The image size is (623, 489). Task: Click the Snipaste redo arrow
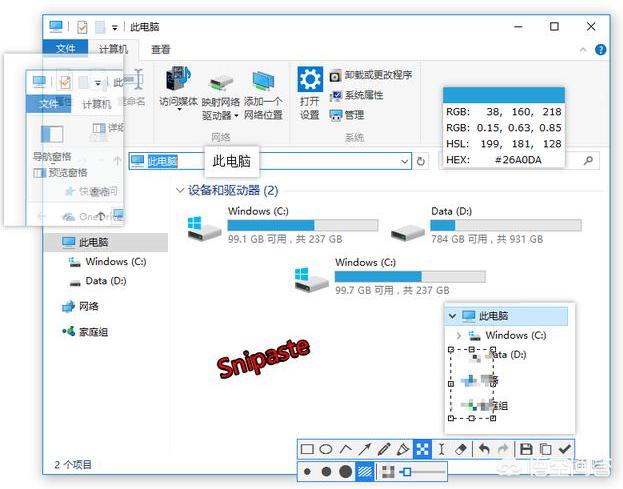click(503, 449)
